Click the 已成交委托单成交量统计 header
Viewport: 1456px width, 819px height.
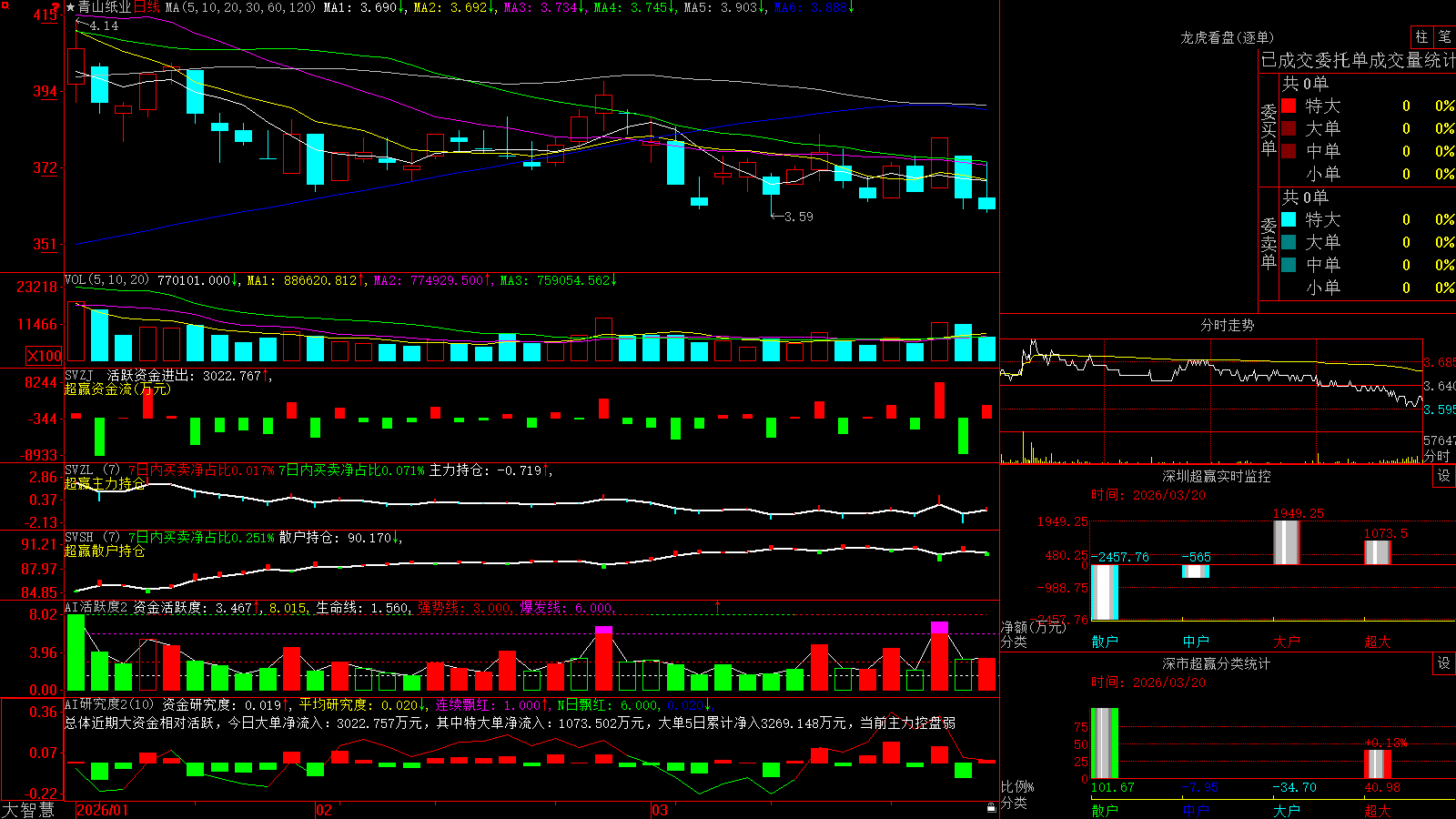click(x=1358, y=60)
